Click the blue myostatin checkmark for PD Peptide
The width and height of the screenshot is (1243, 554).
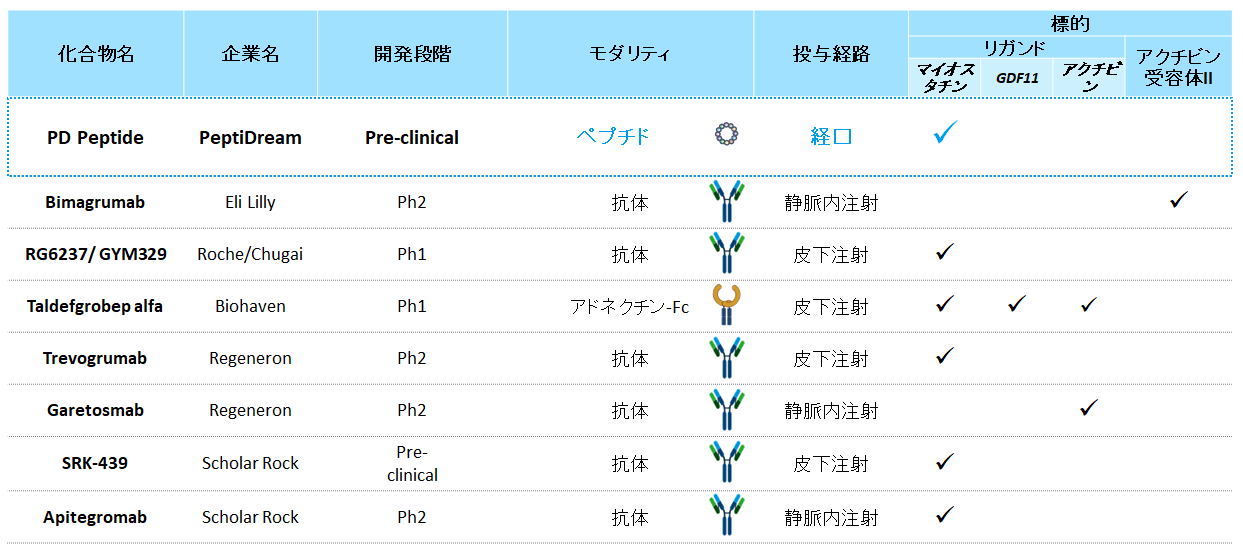click(x=945, y=133)
